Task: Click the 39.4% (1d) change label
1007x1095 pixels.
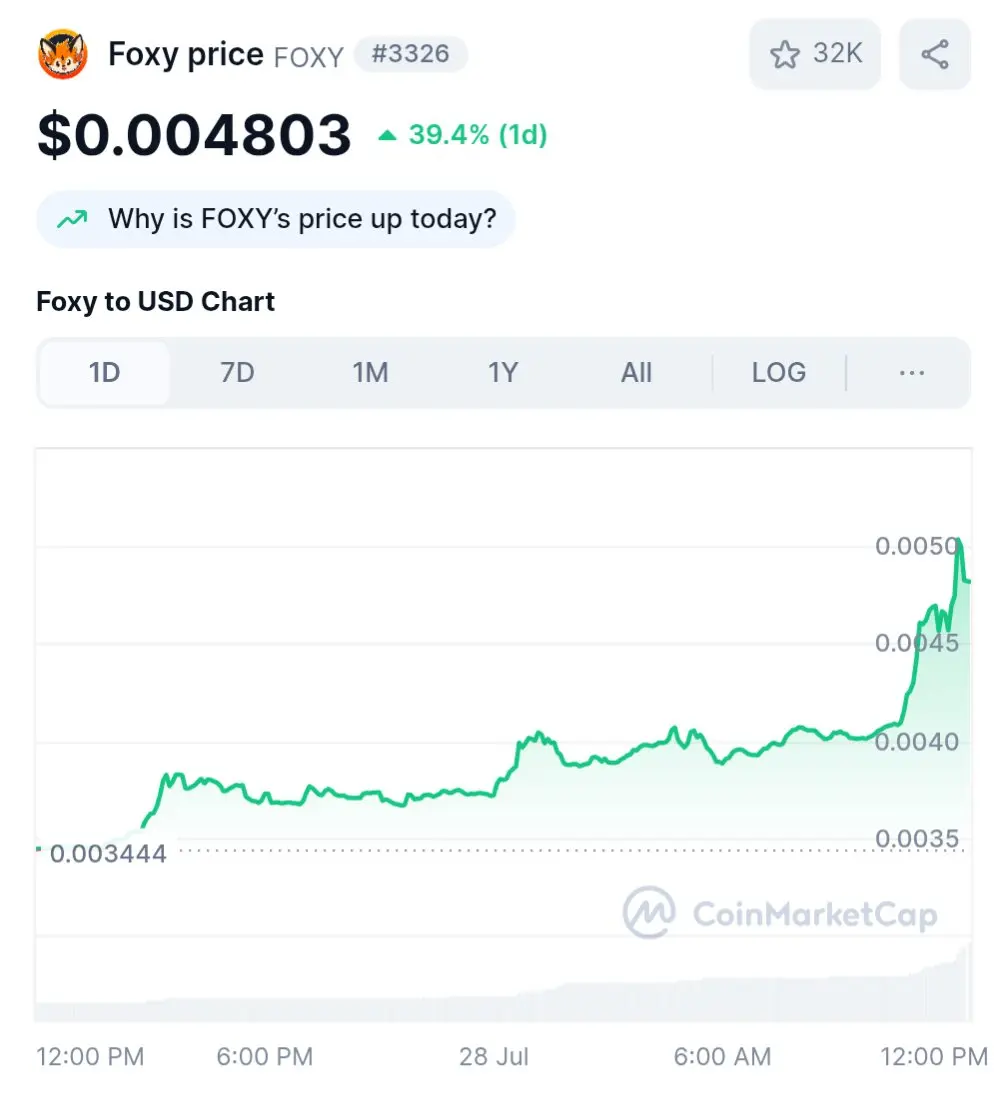Action: (x=478, y=135)
